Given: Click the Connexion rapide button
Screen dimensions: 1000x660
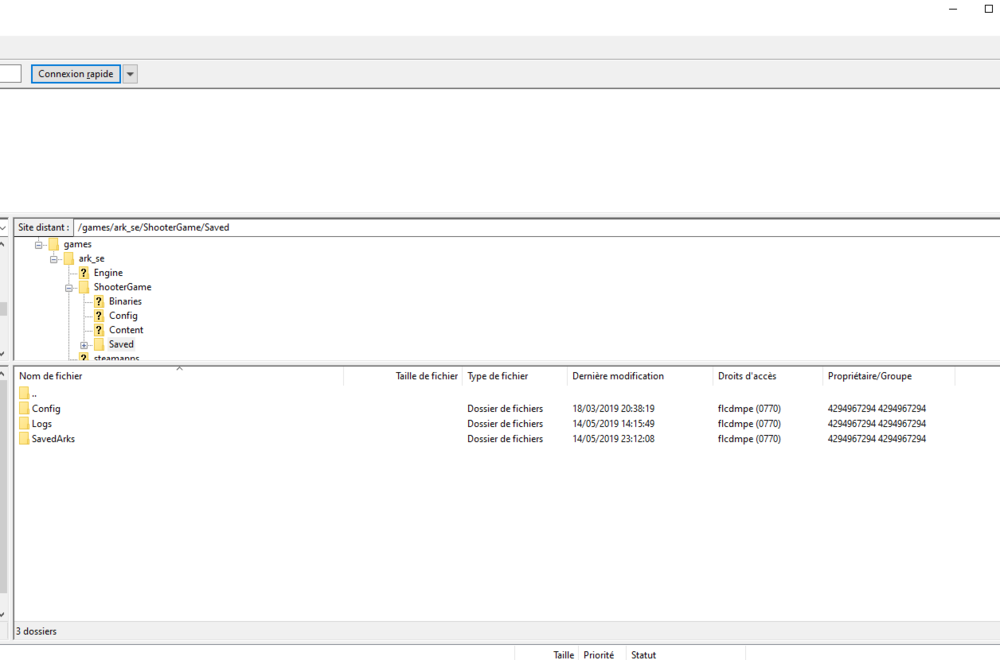Looking at the screenshot, I should pos(76,74).
